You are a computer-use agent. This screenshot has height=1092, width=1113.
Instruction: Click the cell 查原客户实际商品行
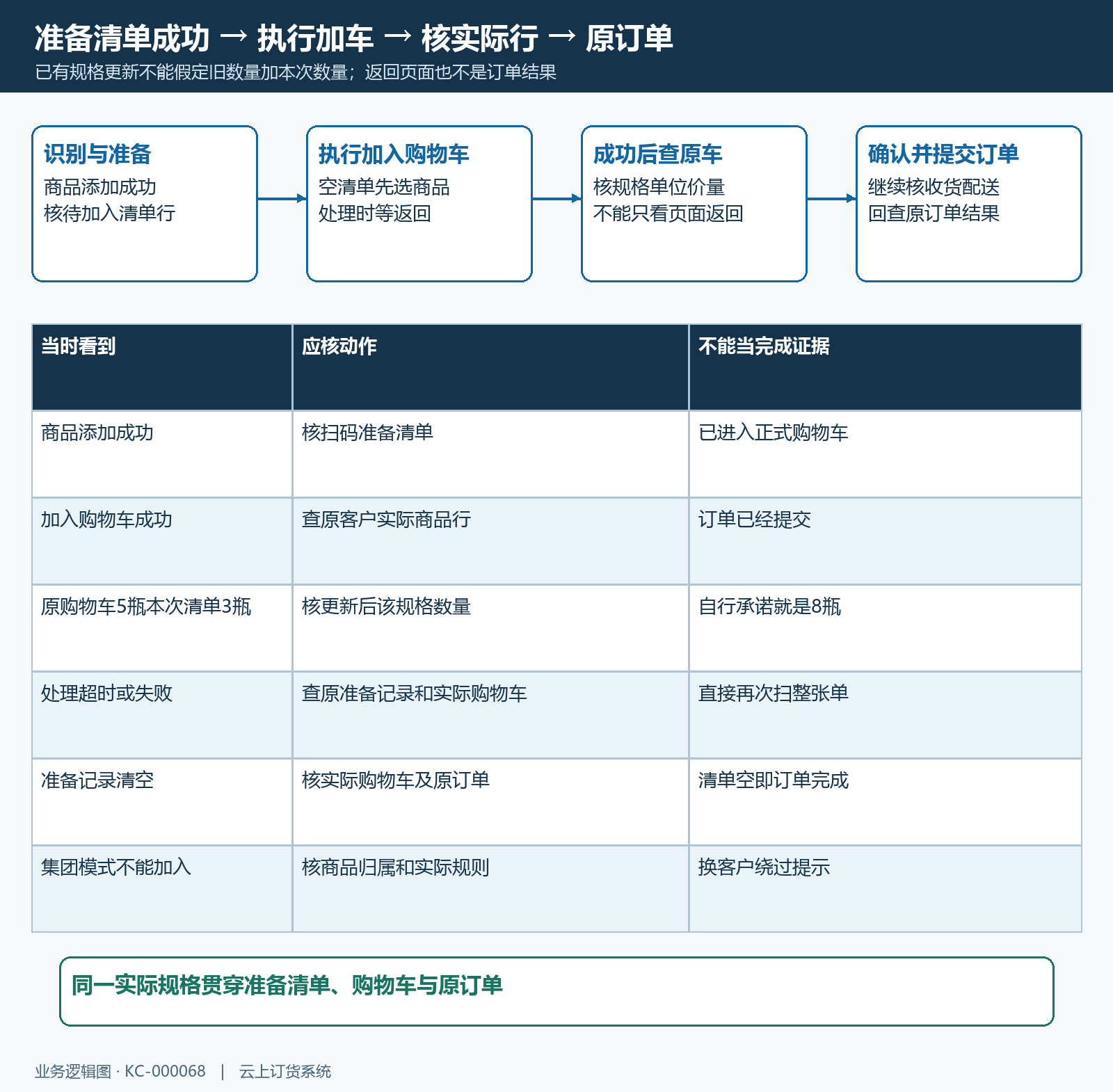[490, 541]
